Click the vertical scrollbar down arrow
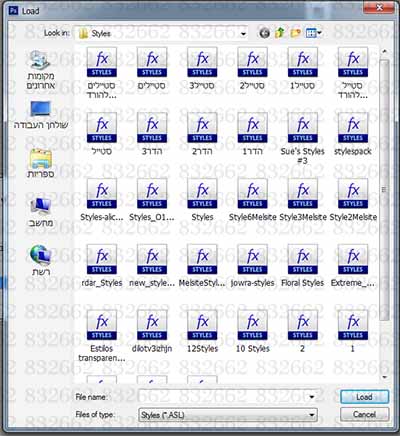 (384, 377)
